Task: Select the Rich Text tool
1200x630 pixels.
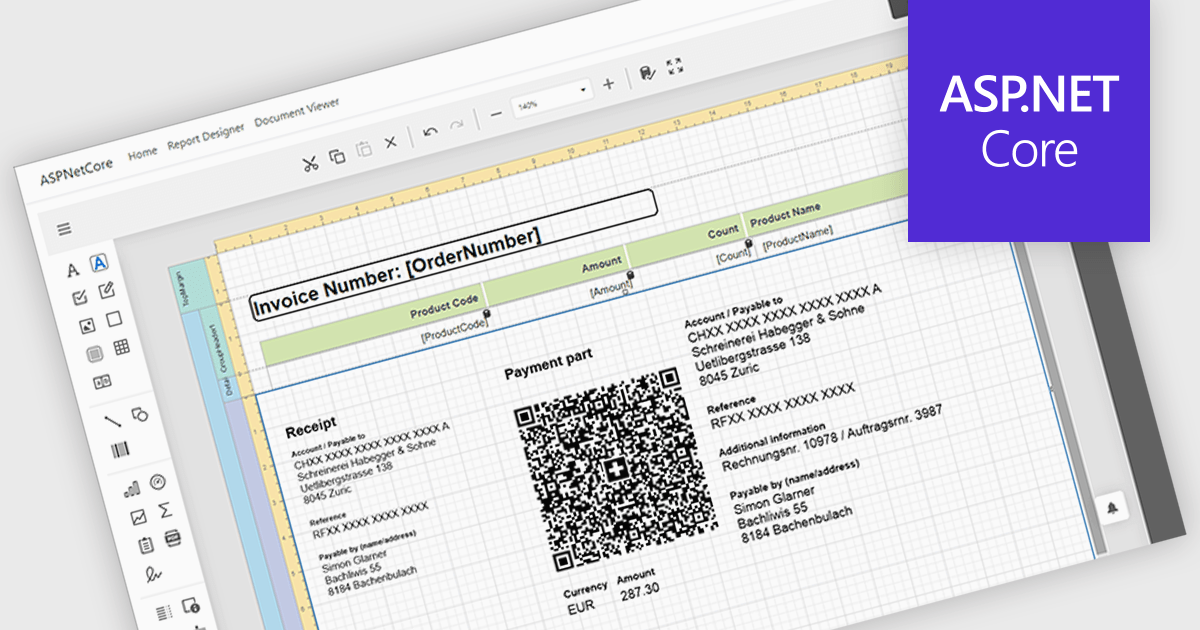Action: click(106, 288)
